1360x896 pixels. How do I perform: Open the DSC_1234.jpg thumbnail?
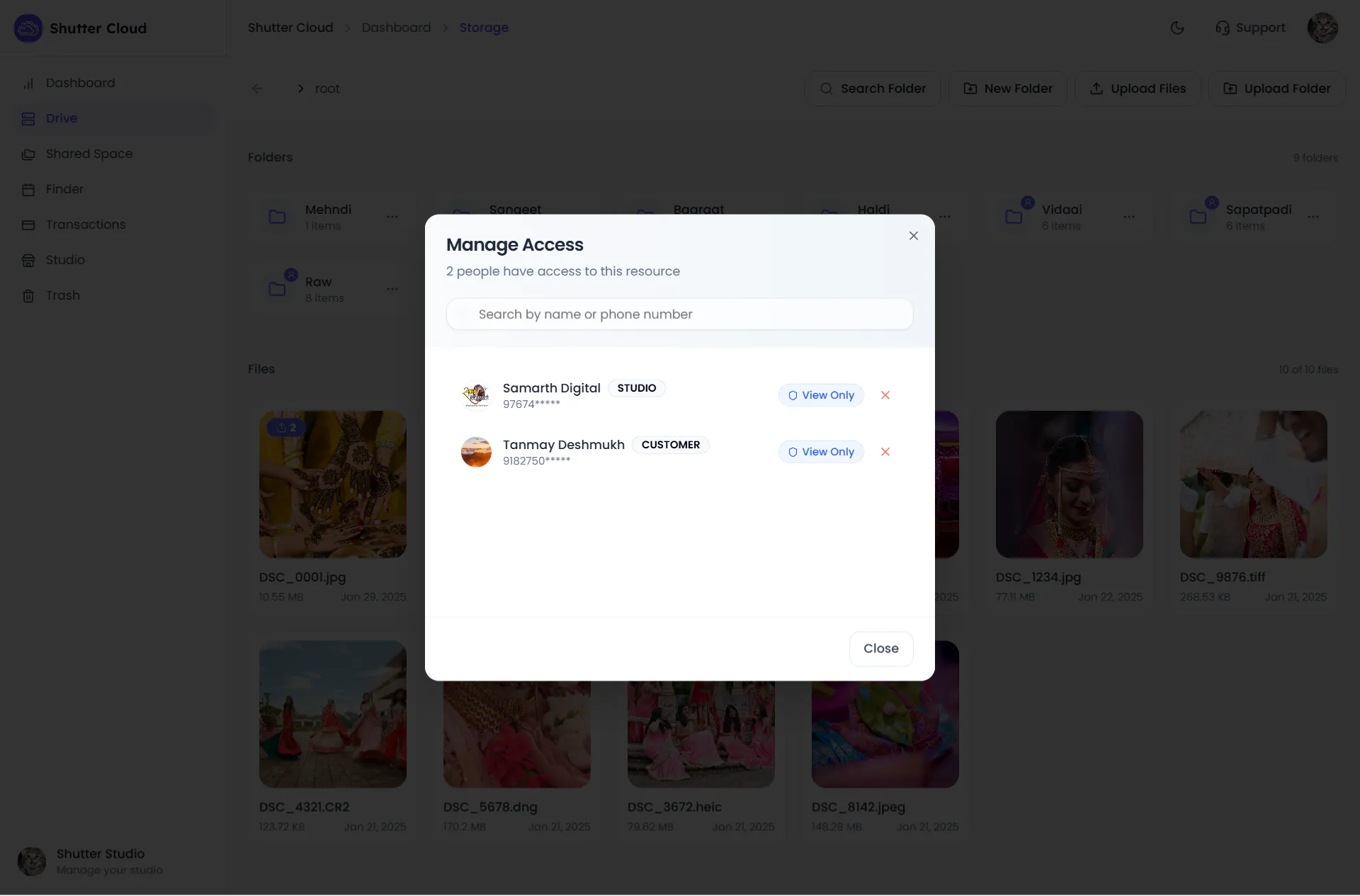tap(1070, 484)
